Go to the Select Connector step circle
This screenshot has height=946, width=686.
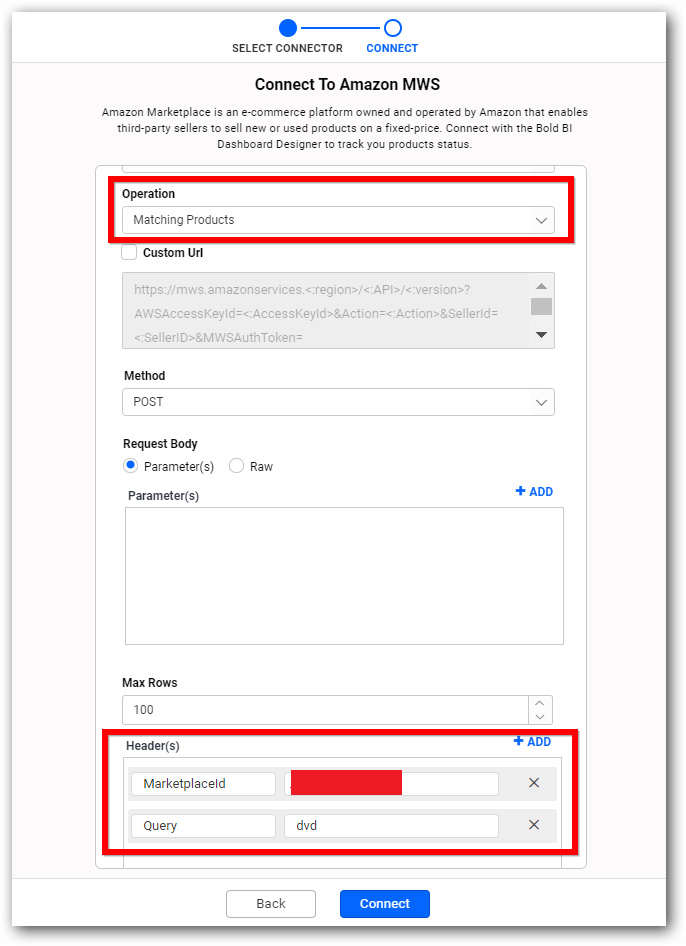(x=288, y=28)
